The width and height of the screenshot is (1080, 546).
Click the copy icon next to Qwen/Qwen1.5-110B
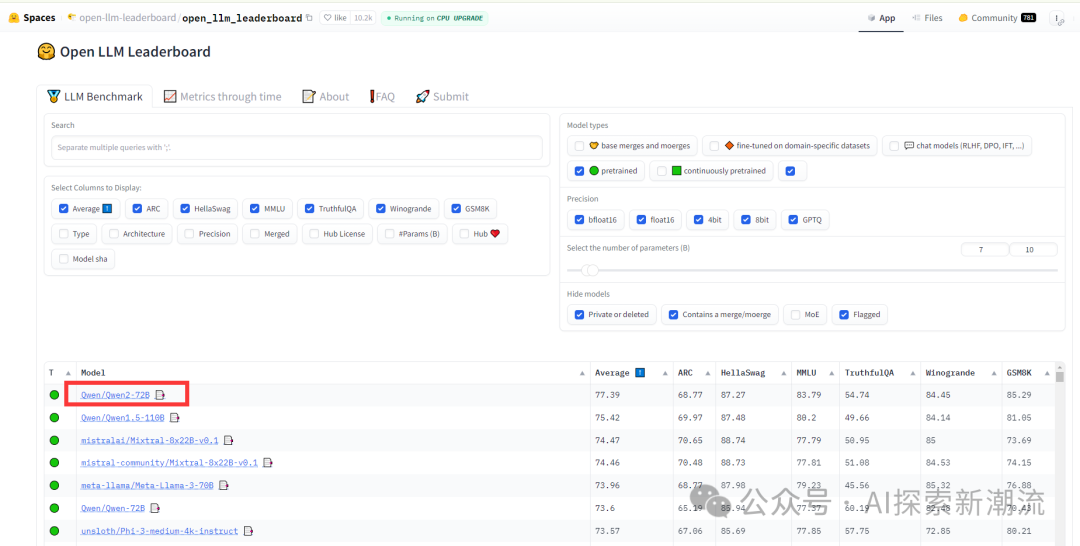[x=174, y=418]
